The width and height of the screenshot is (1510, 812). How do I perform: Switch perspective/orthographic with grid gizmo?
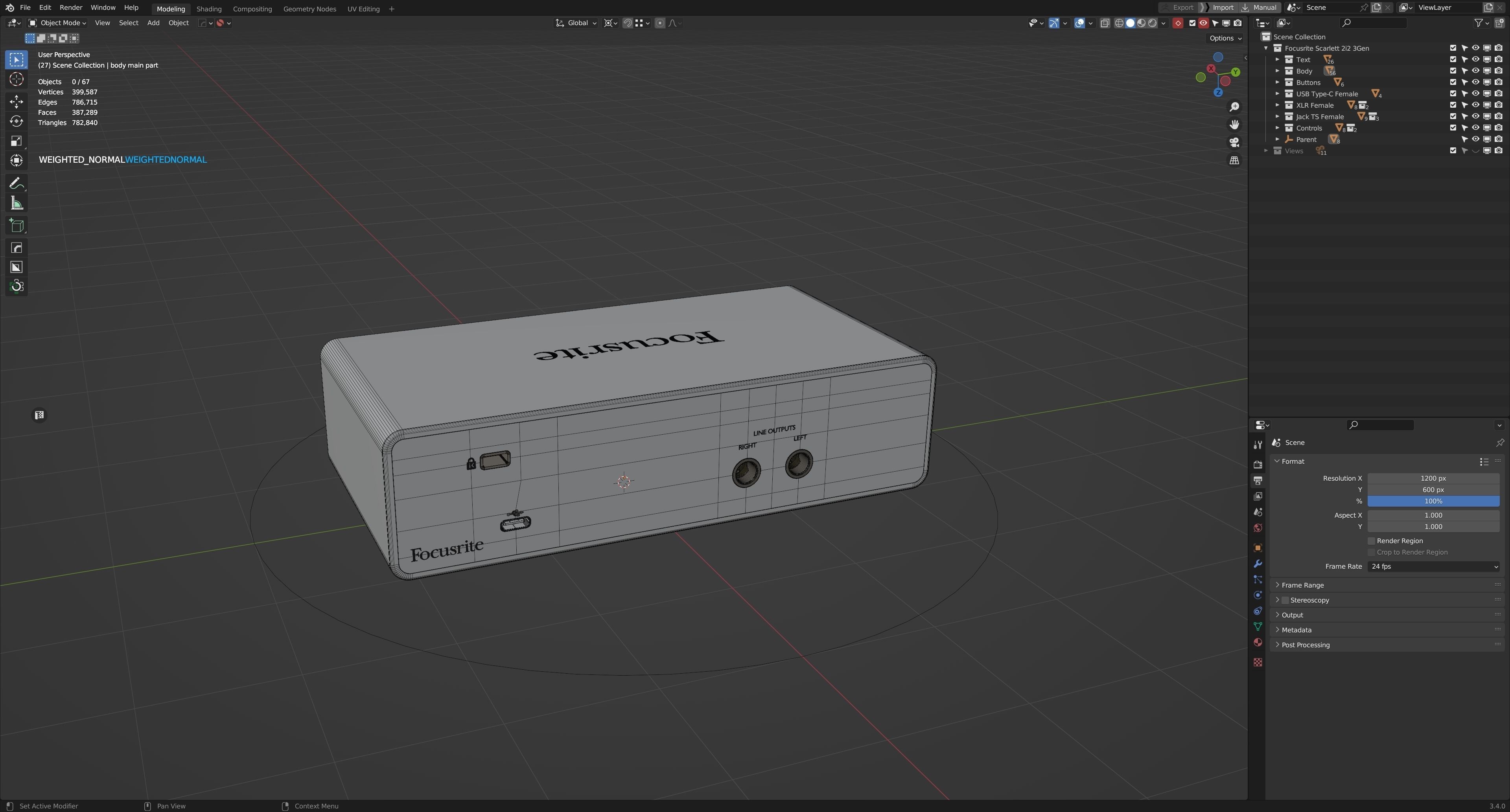tap(1234, 160)
